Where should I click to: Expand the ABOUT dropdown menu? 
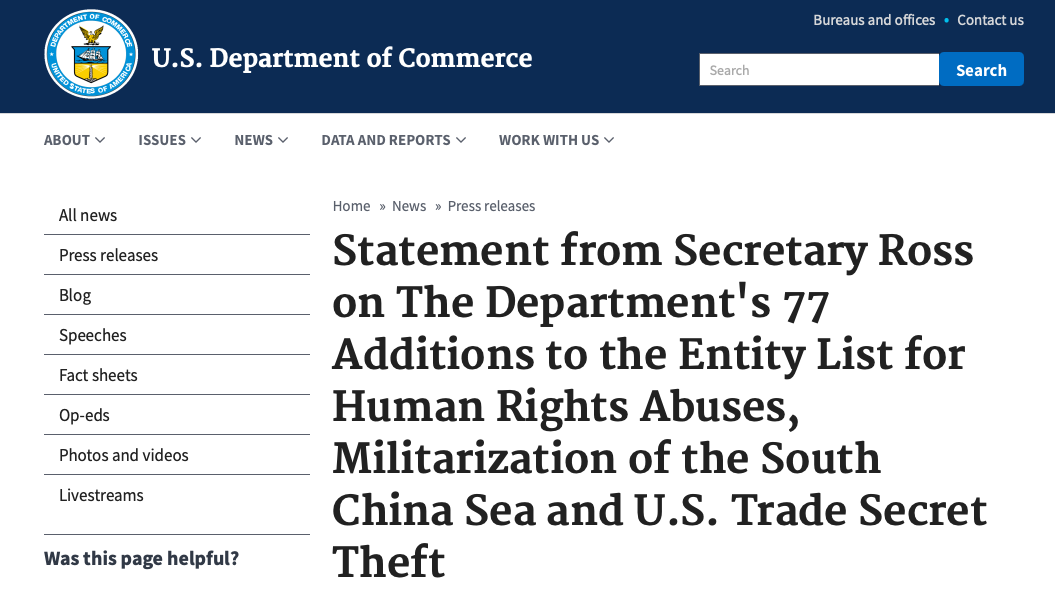point(74,140)
